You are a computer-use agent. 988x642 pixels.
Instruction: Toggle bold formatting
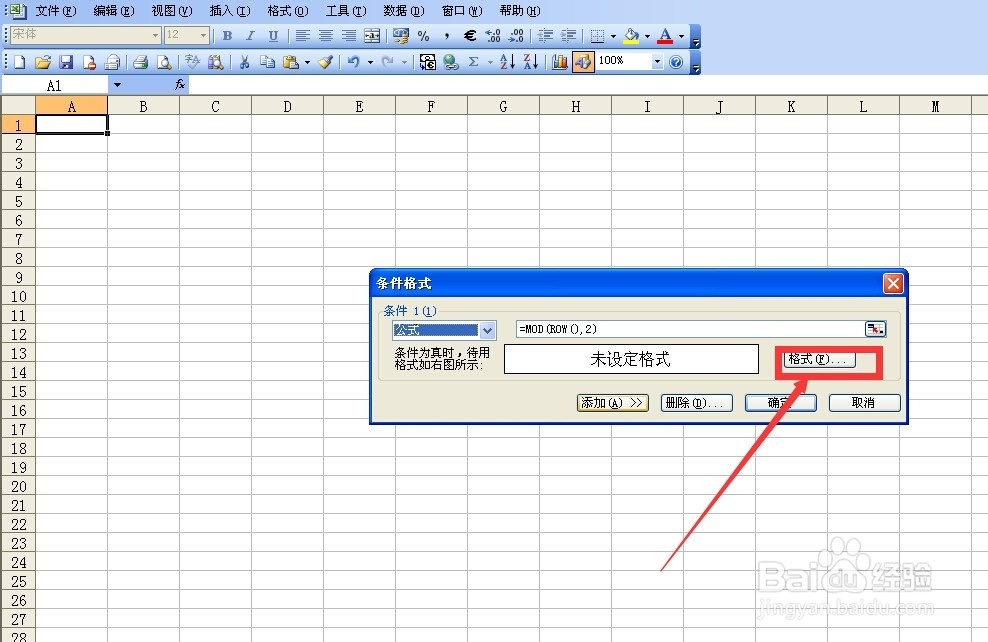tap(227, 36)
